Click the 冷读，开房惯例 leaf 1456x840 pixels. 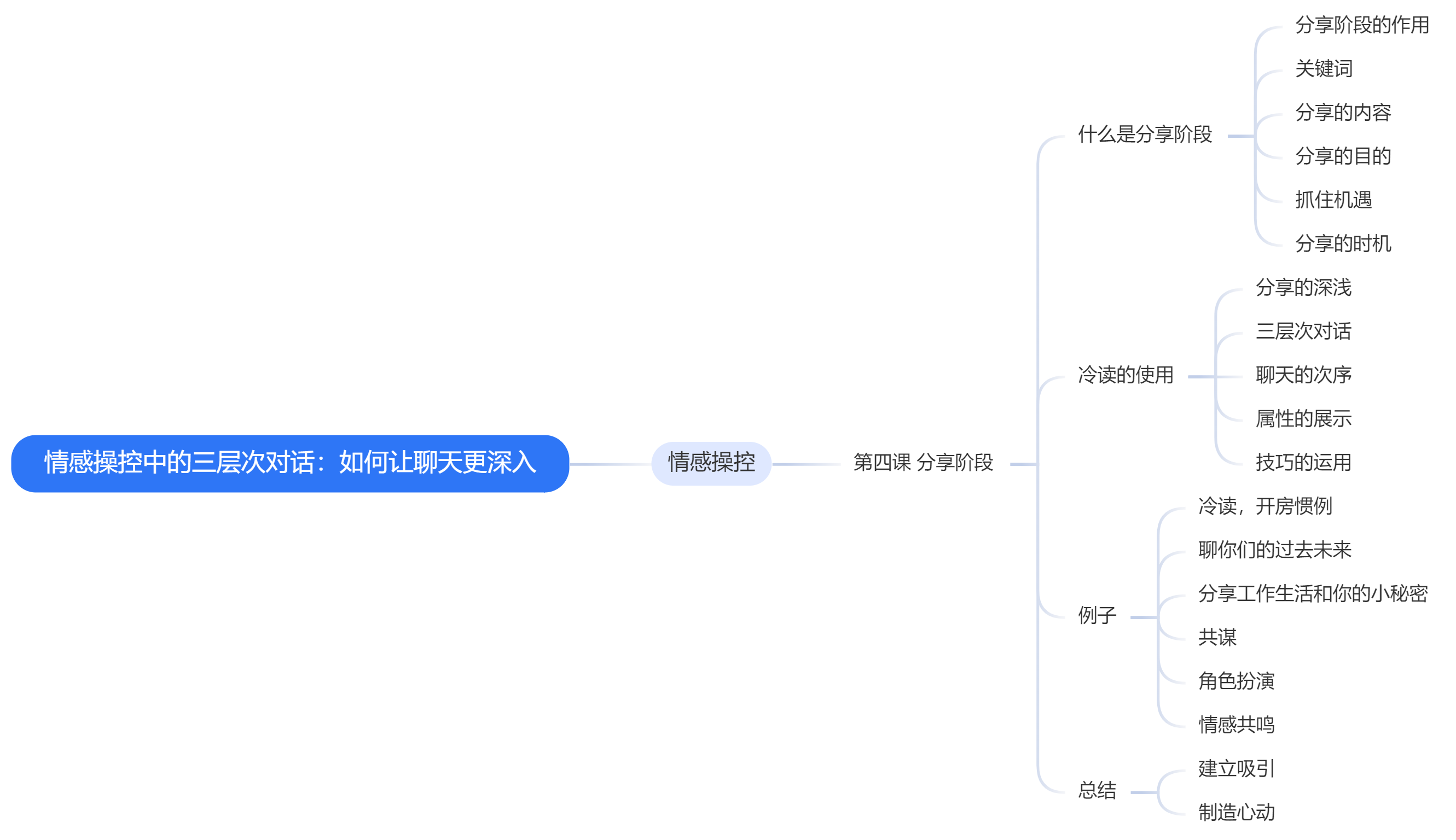pos(1265,507)
